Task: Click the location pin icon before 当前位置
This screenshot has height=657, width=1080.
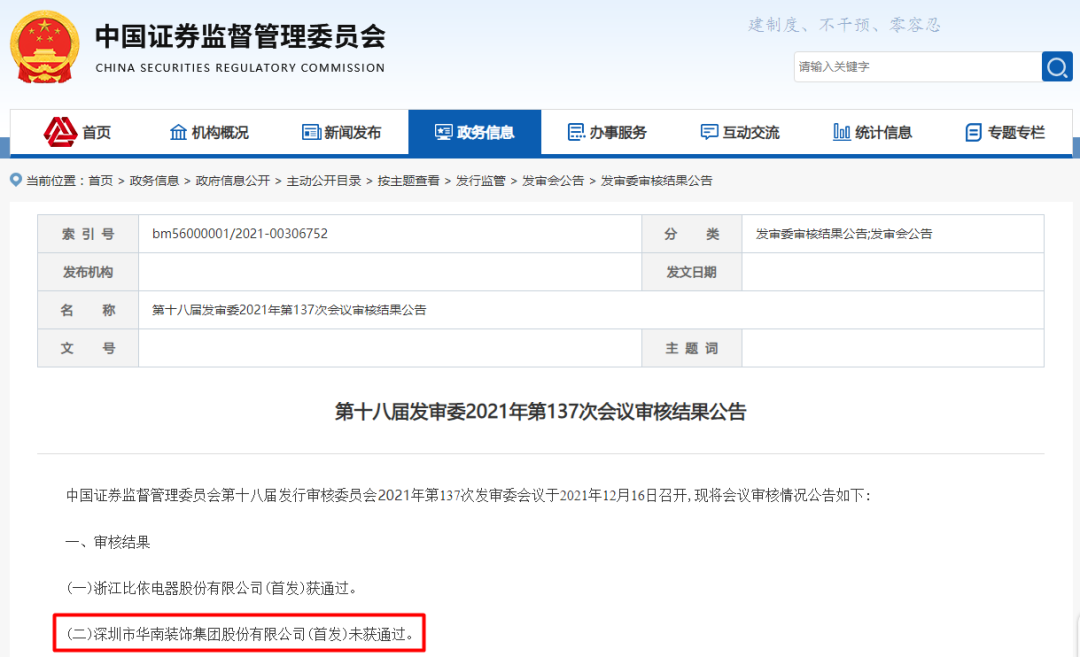Action: pos(16,180)
